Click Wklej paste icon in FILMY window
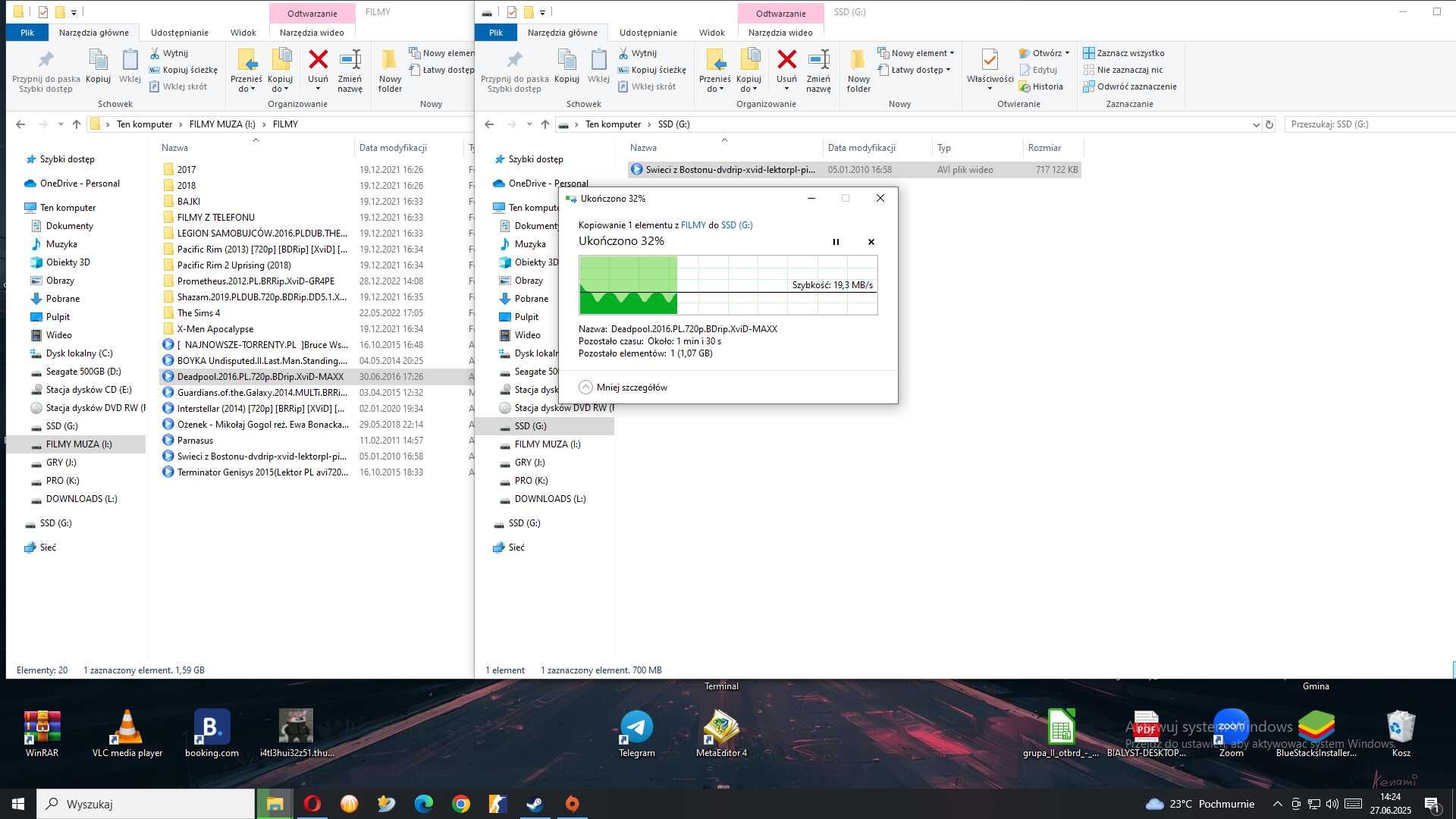Image resolution: width=1456 pixels, height=819 pixels. click(x=130, y=67)
